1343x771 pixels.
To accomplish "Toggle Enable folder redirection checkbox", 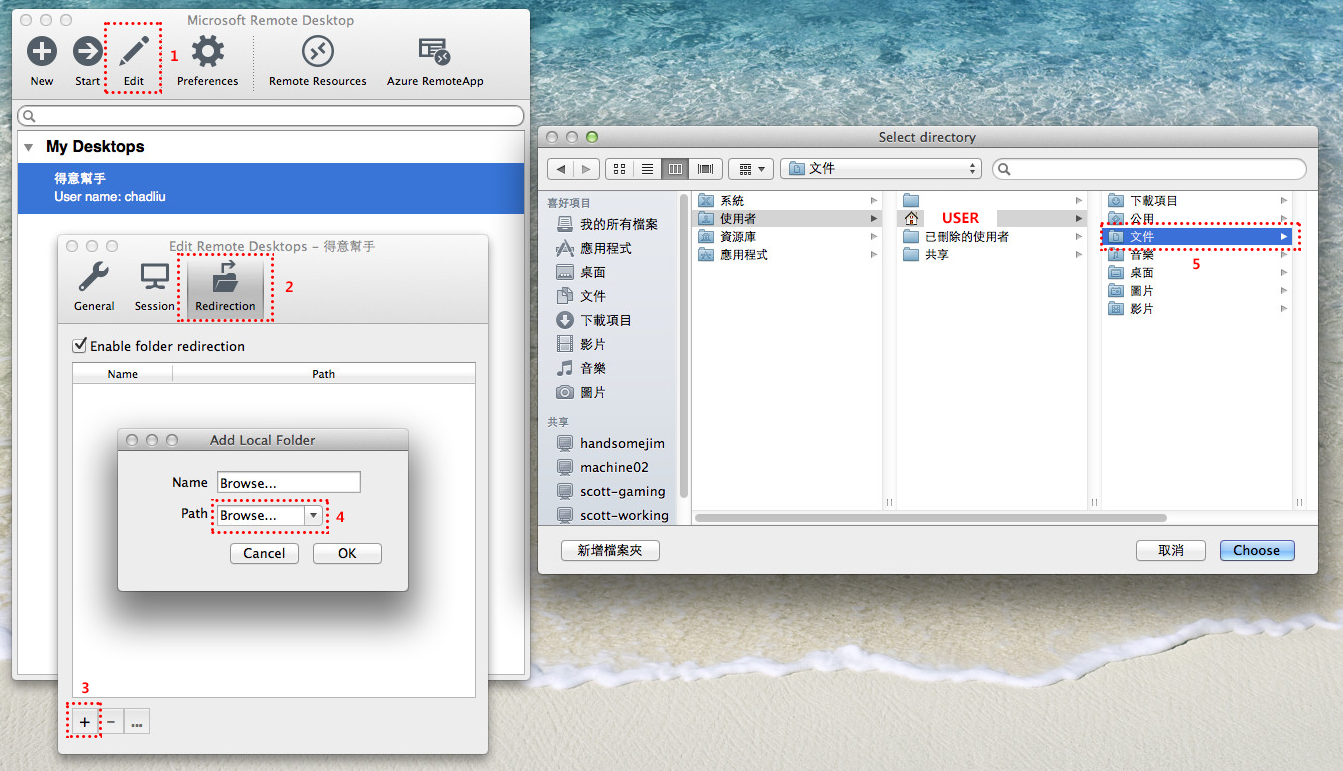I will [x=79, y=346].
